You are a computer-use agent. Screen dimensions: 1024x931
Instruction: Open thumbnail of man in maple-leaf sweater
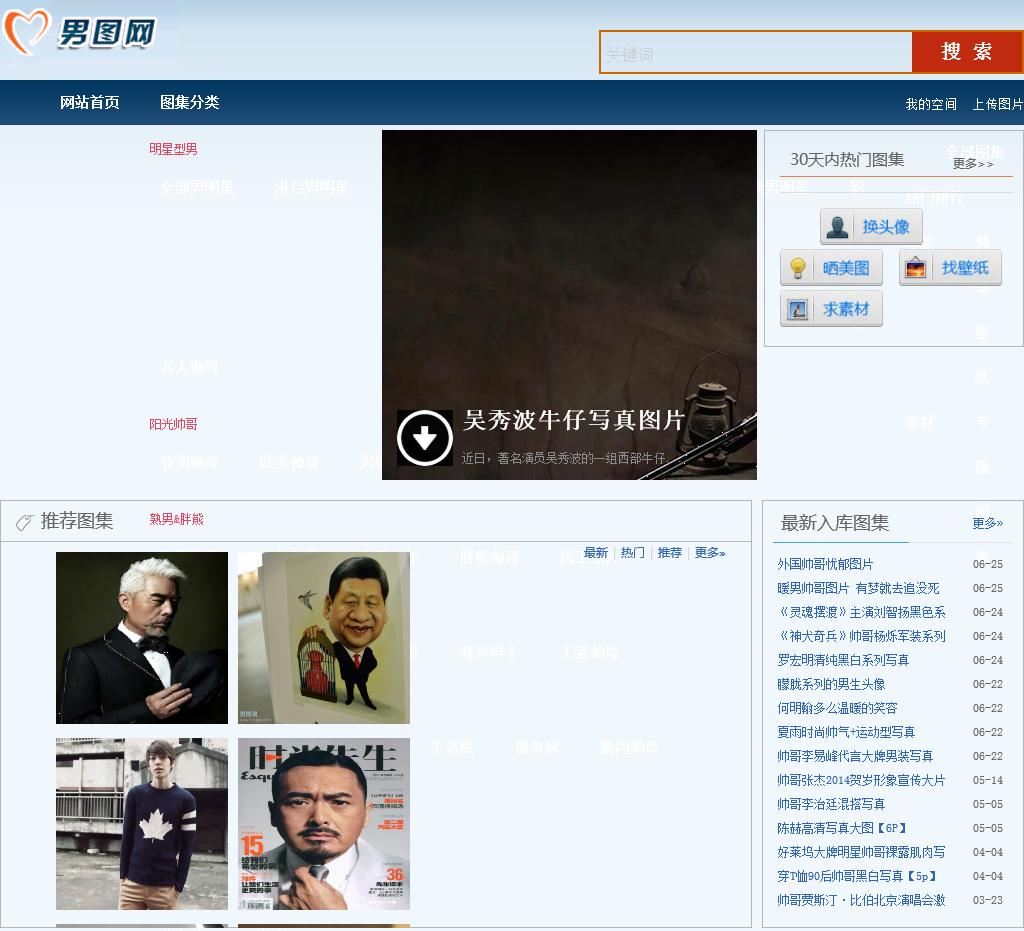point(142,824)
